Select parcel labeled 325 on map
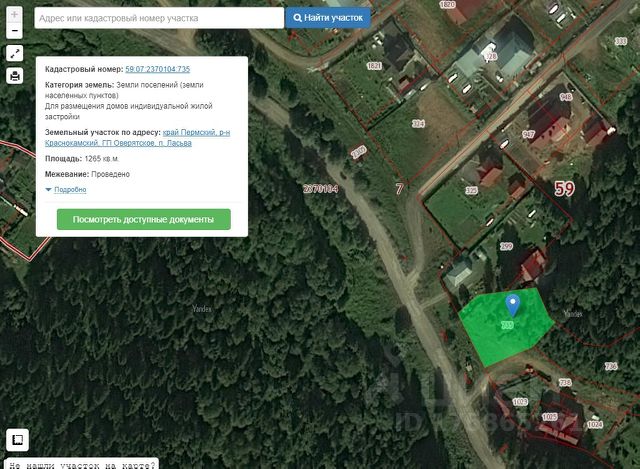The height and width of the screenshot is (469, 640). point(471,190)
